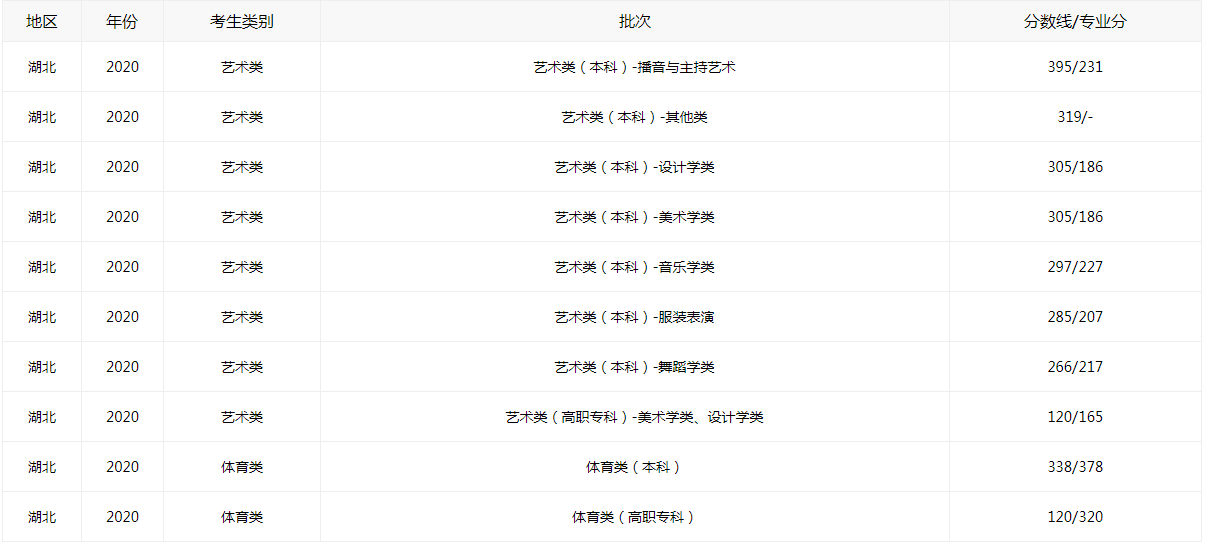Screen dimensions: 1207x547
Task: Click the 地区 column header
Action: click(42, 21)
